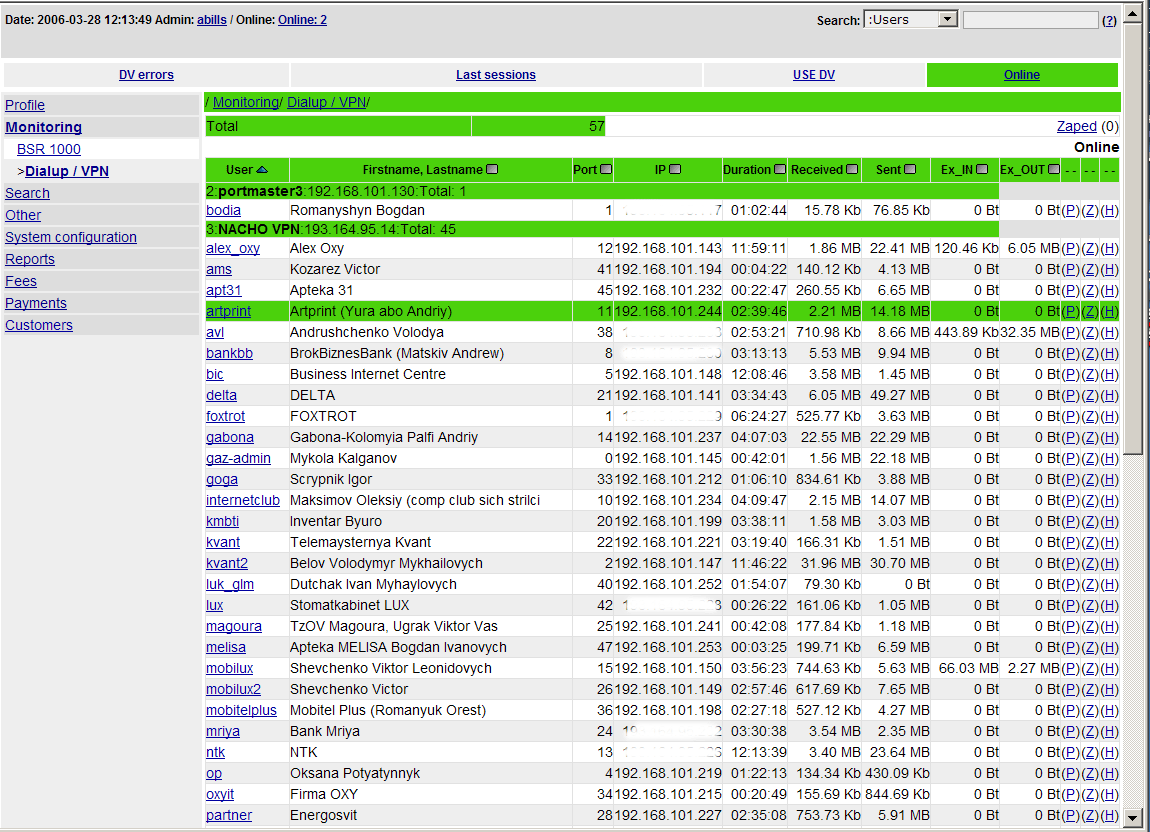Viewport: 1150px width, 832px height.
Task: Click (P) link for bodia row
Action: (x=1071, y=211)
